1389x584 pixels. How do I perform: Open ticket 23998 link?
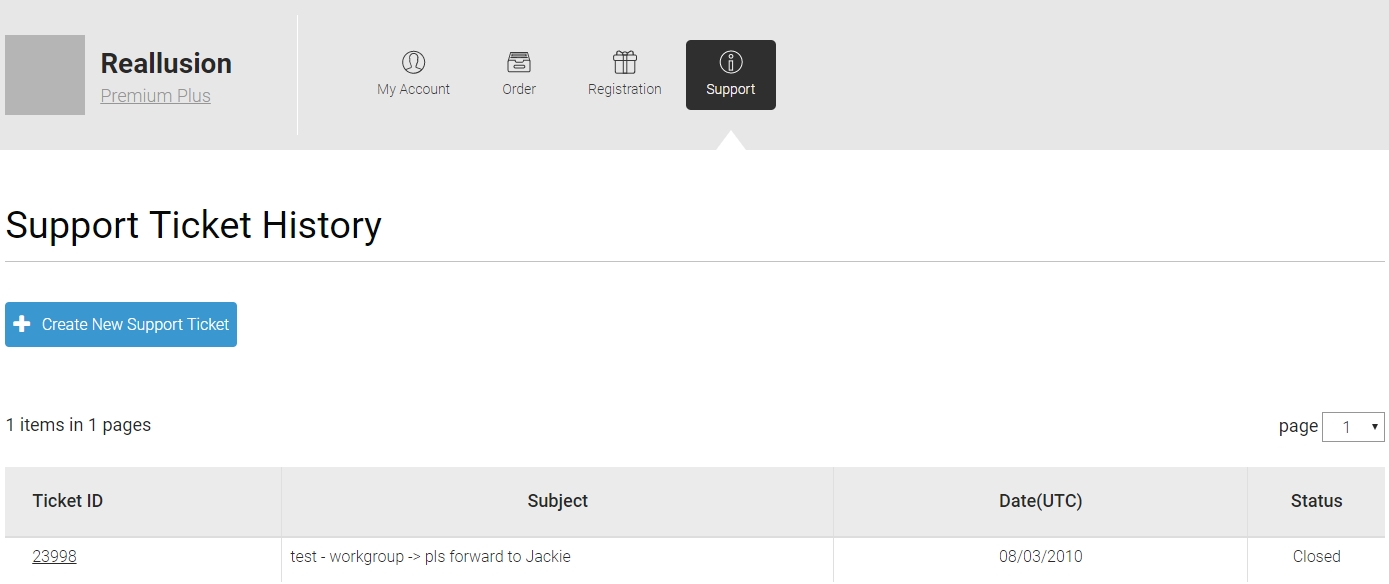pyautogui.click(x=55, y=556)
